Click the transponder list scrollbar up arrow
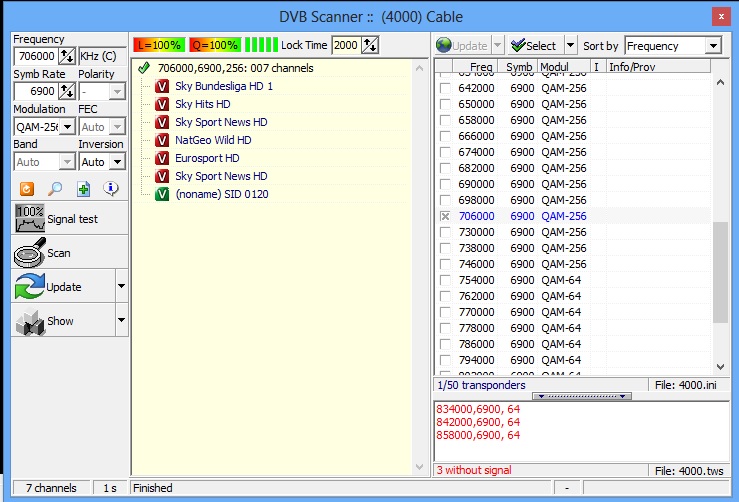Screen dimensions: 739x502 coord(720,82)
